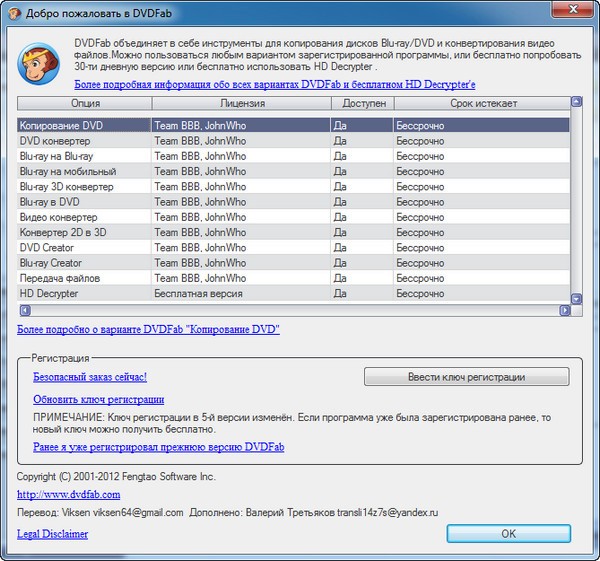Open the Безопасный заказ сейчас link
The width and height of the screenshot is (600, 561).
click(90, 377)
